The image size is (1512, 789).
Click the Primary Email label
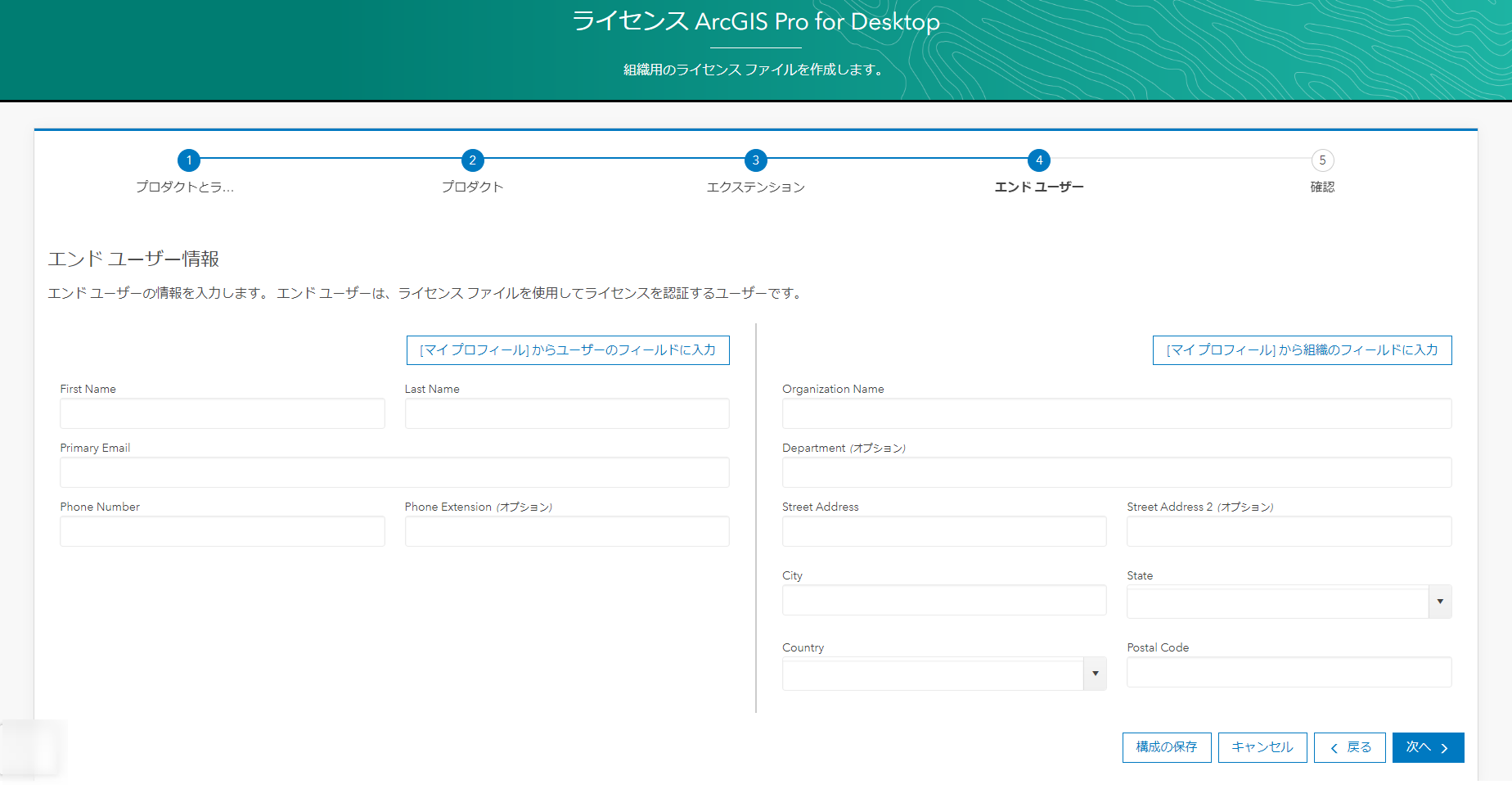click(x=95, y=448)
